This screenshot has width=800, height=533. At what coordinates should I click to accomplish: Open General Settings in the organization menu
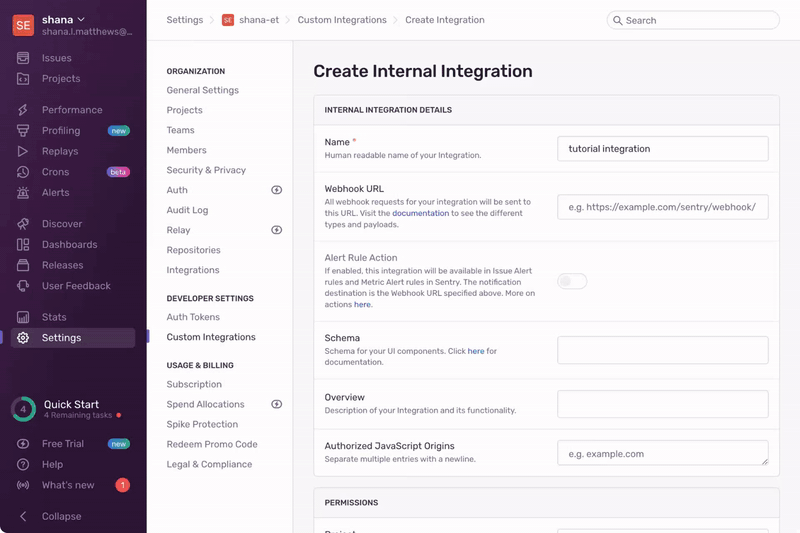click(x=202, y=90)
